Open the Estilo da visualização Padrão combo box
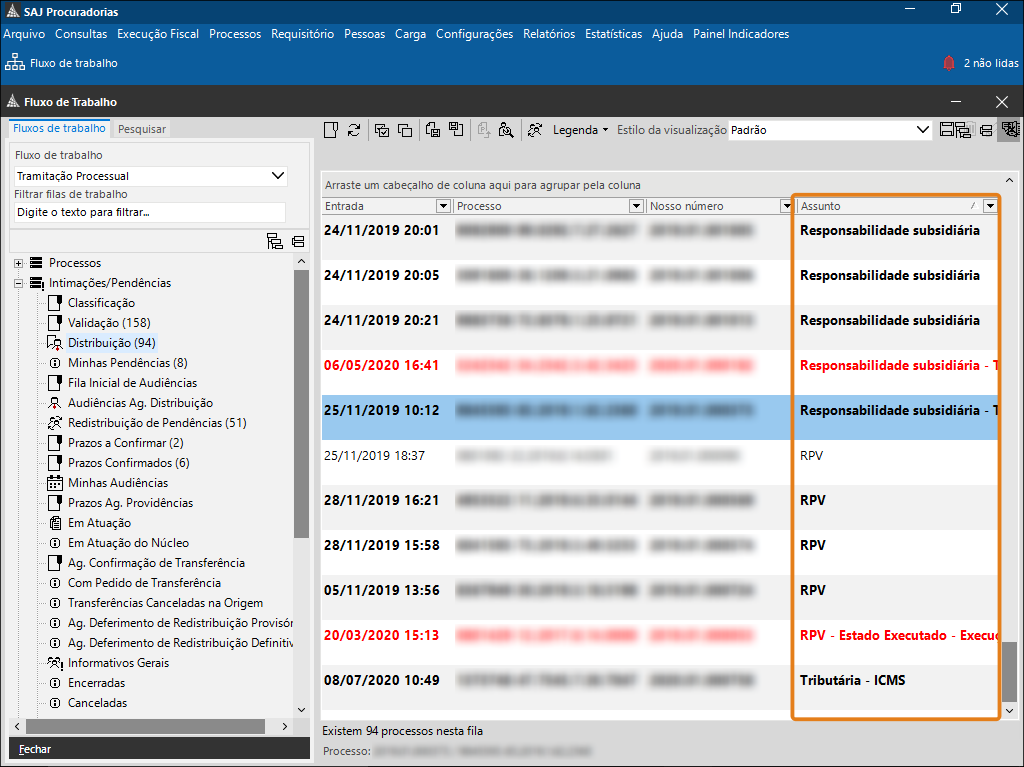 click(830, 130)
